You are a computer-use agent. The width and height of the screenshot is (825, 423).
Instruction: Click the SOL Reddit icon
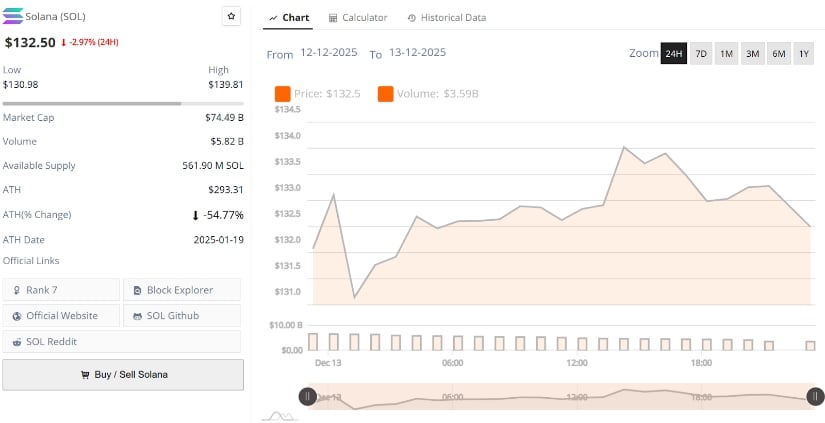coord(18,341)
